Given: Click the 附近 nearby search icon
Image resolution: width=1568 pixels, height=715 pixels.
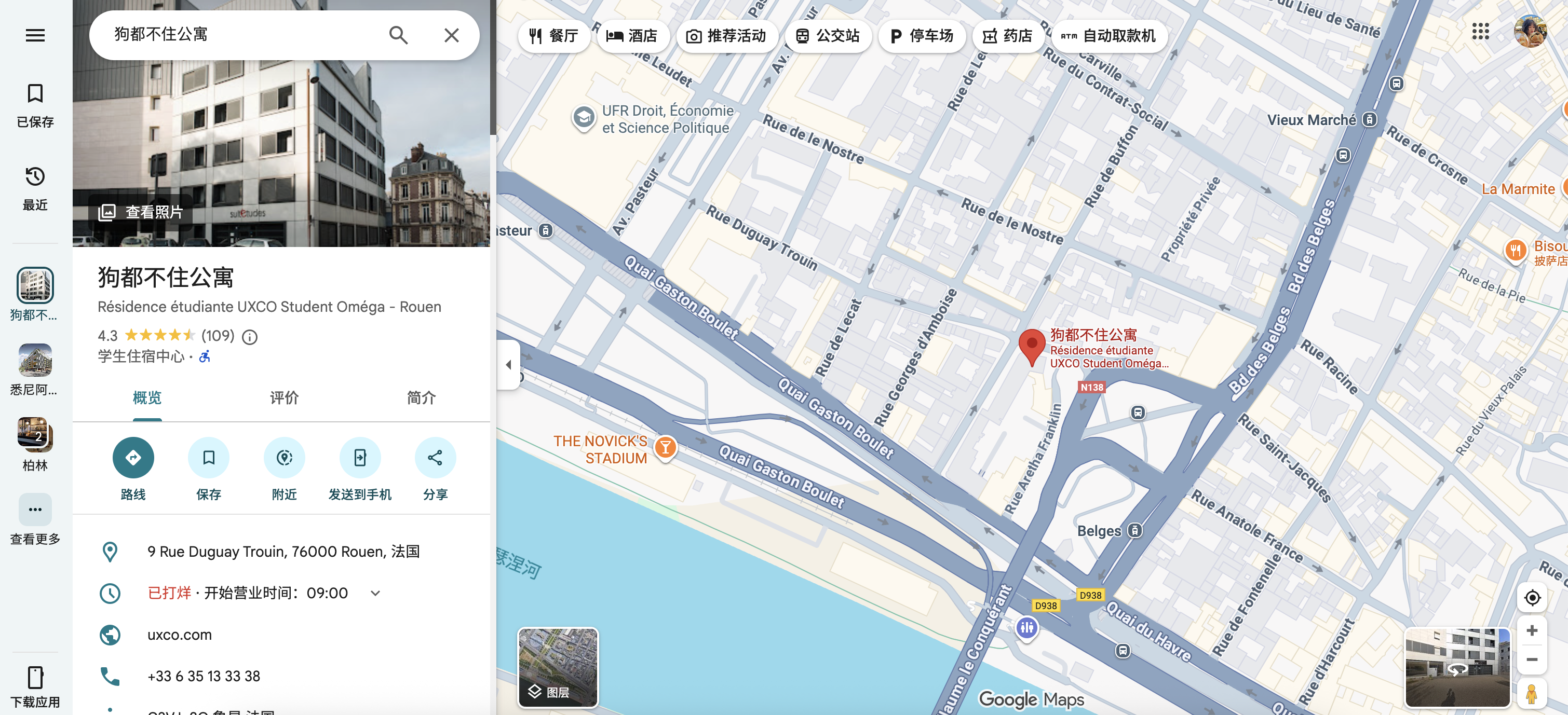Looking at the screenshot, I should point(284,457).
